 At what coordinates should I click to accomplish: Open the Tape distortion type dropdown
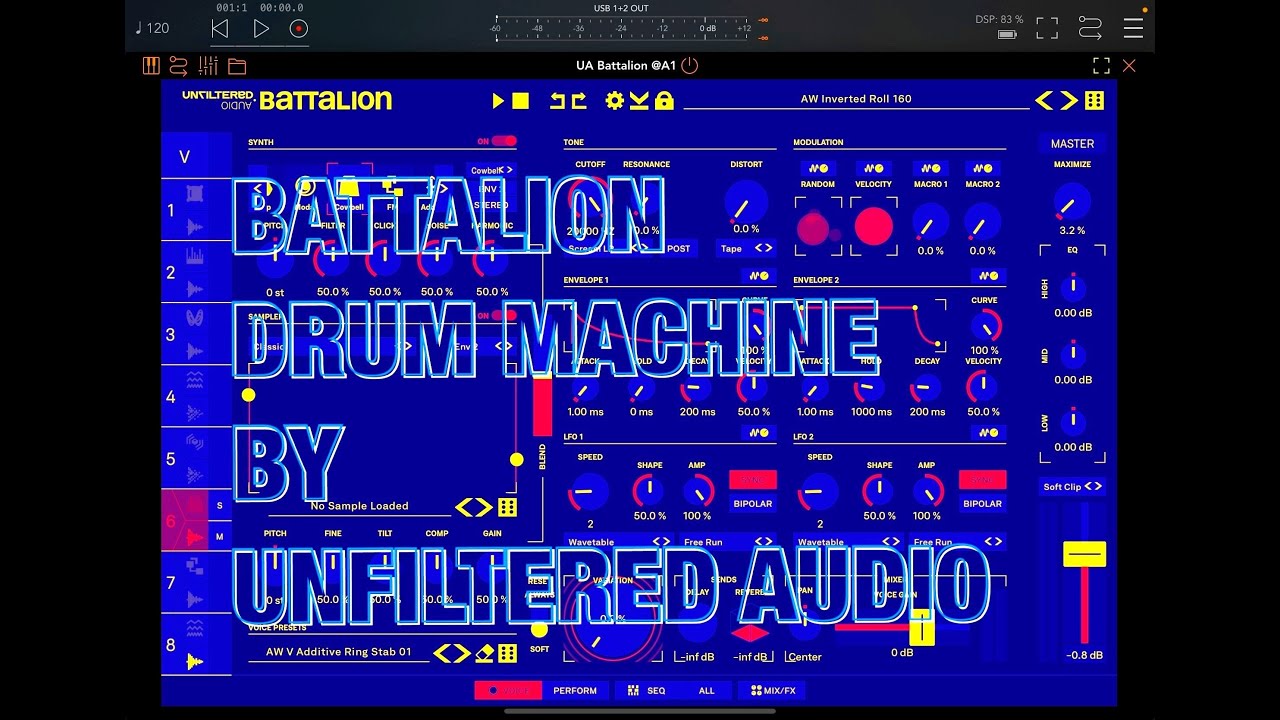[x=746, y=248]
